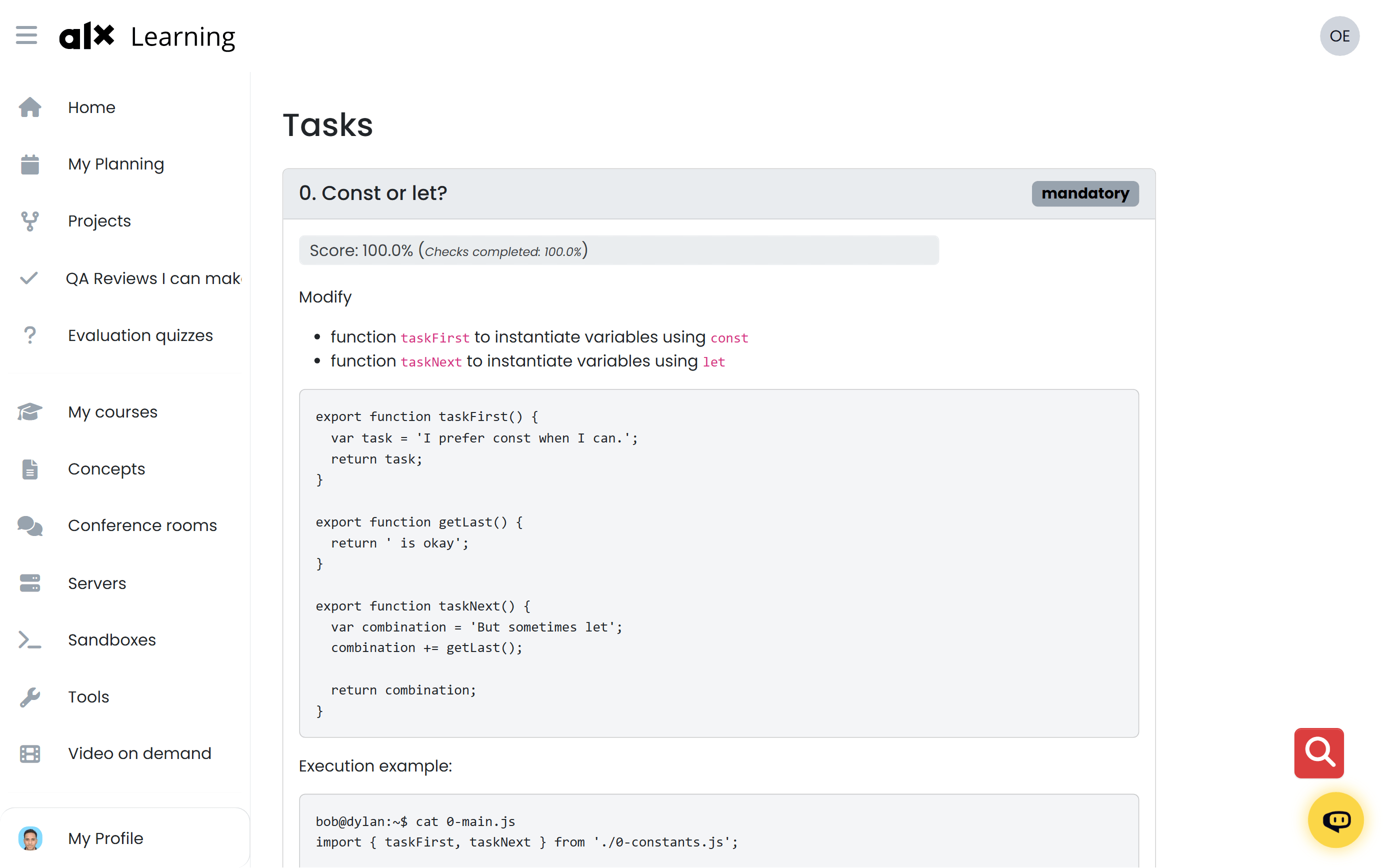This screenshot has height=868, width=1384.
Task: Open the Sandboxes terminal icon
Action: click(30, 639)
